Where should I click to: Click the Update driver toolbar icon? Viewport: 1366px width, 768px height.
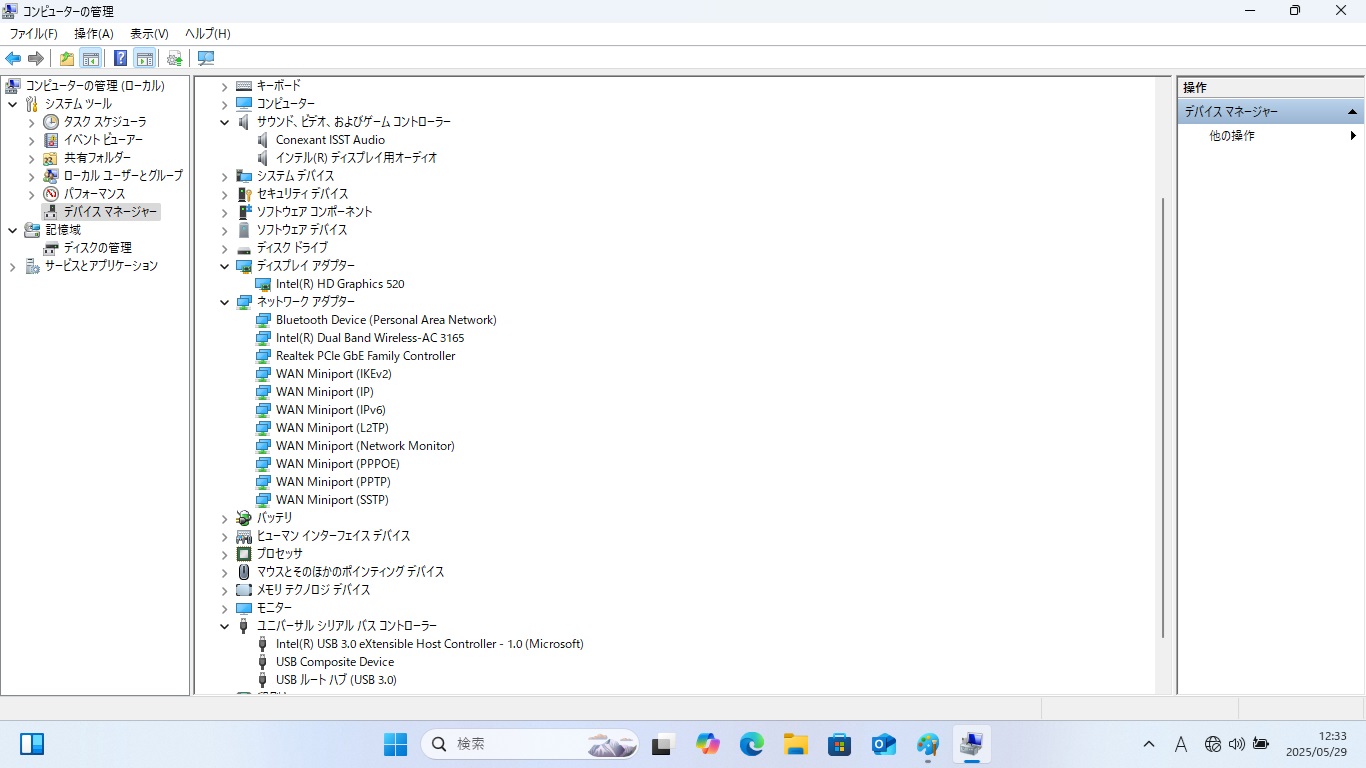tap(175, 58)
